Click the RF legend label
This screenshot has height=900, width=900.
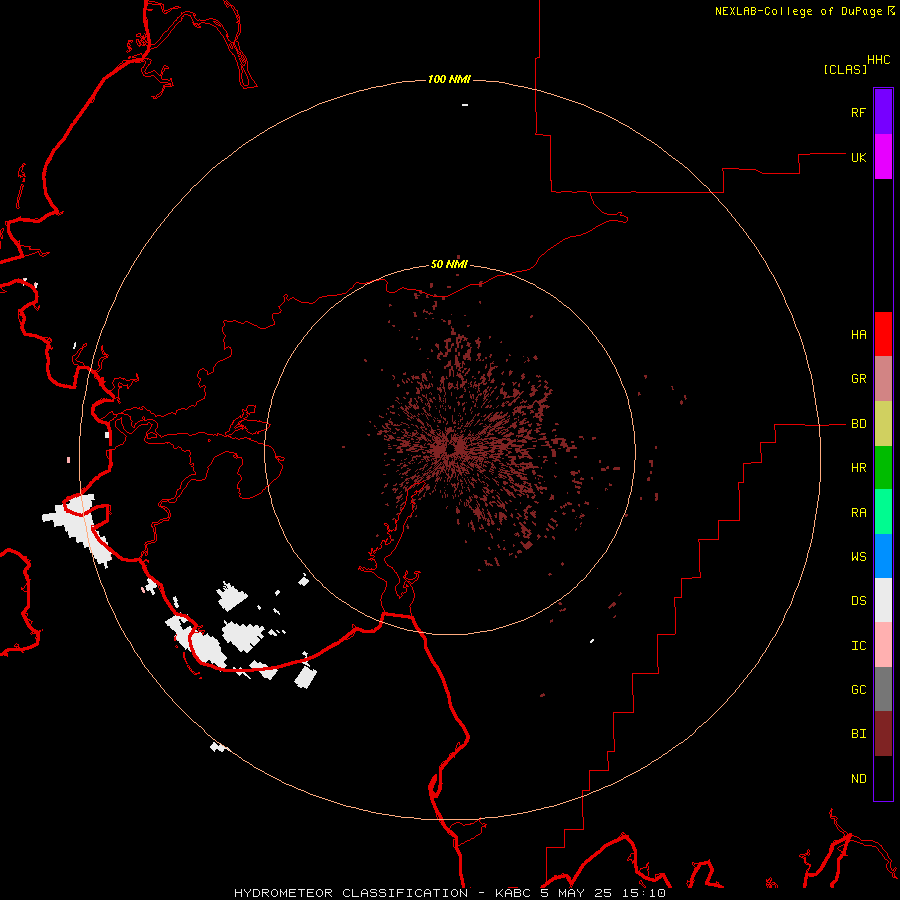pos(858,113)
